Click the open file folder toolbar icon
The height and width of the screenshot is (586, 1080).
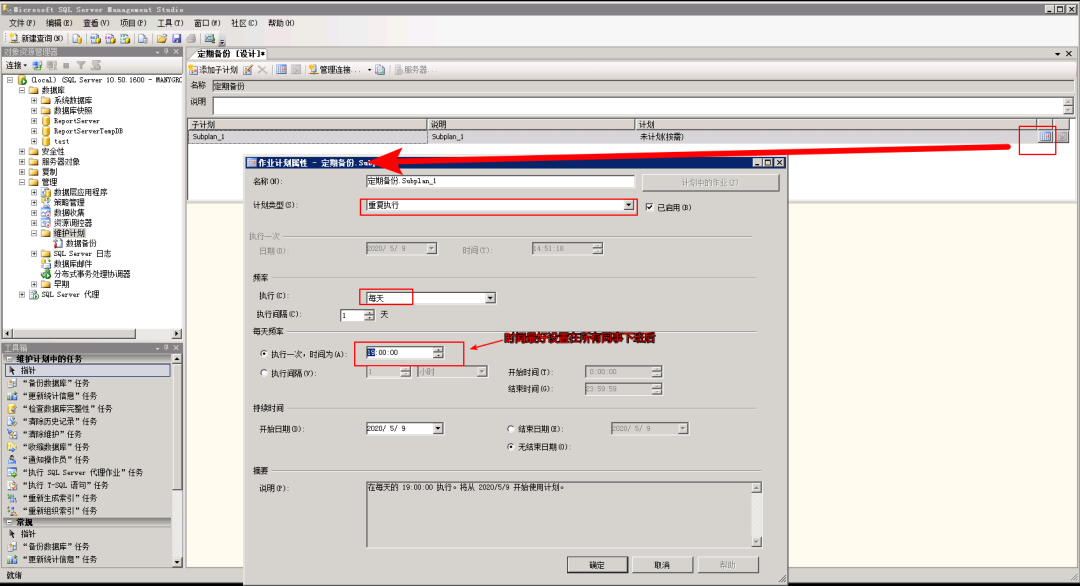point(161,39)
